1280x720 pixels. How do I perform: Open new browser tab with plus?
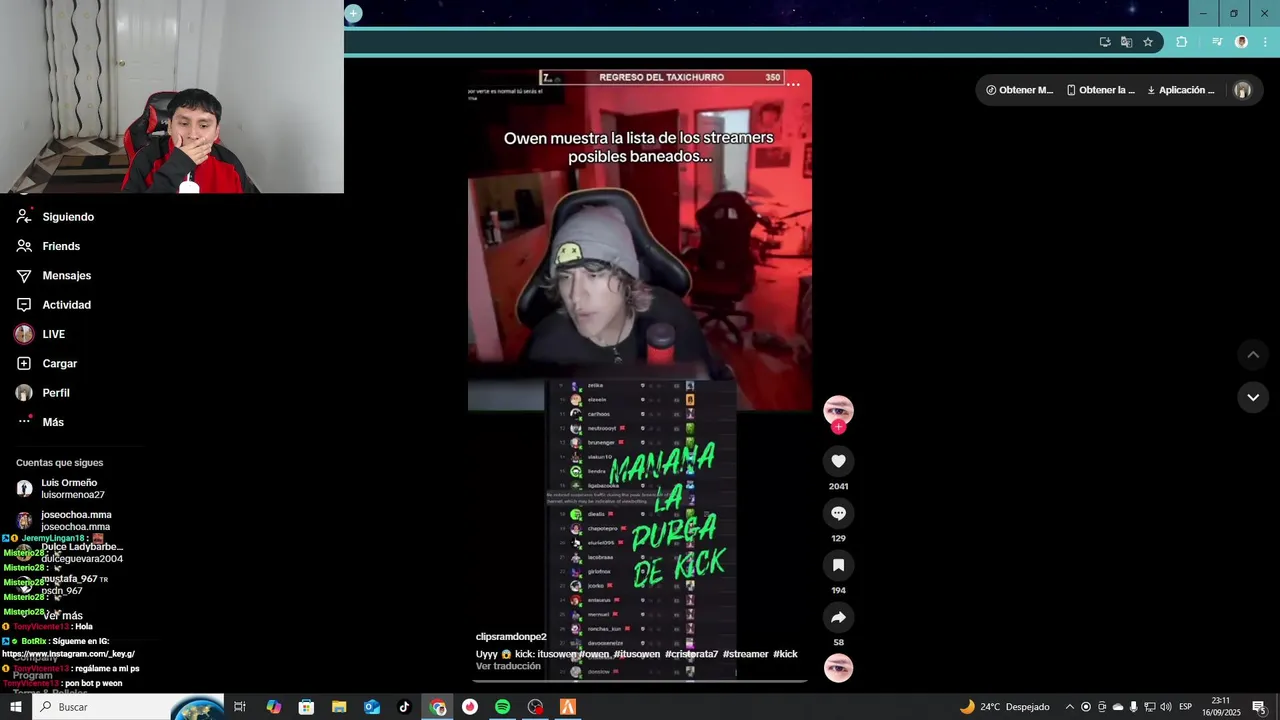coord(353,13)
